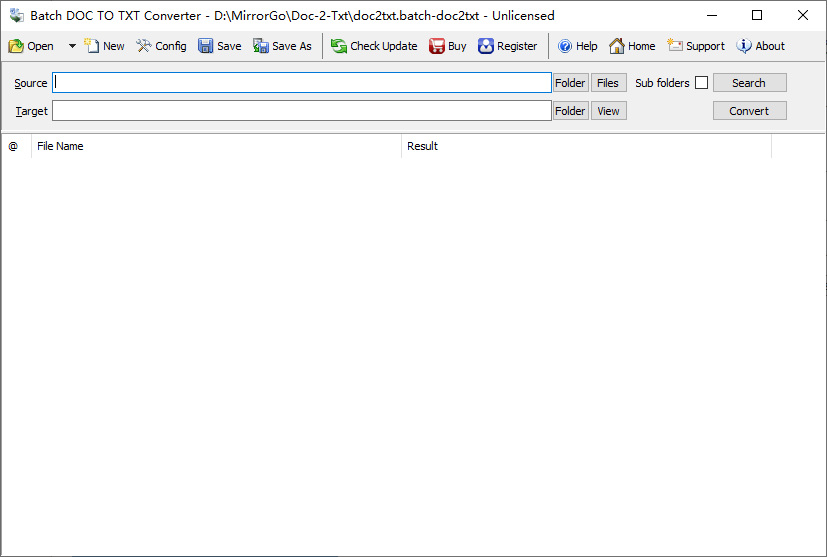Browse Folder for Source
Image resolution: width=827 pixels, height=557 pixels.
pos(571,83)
